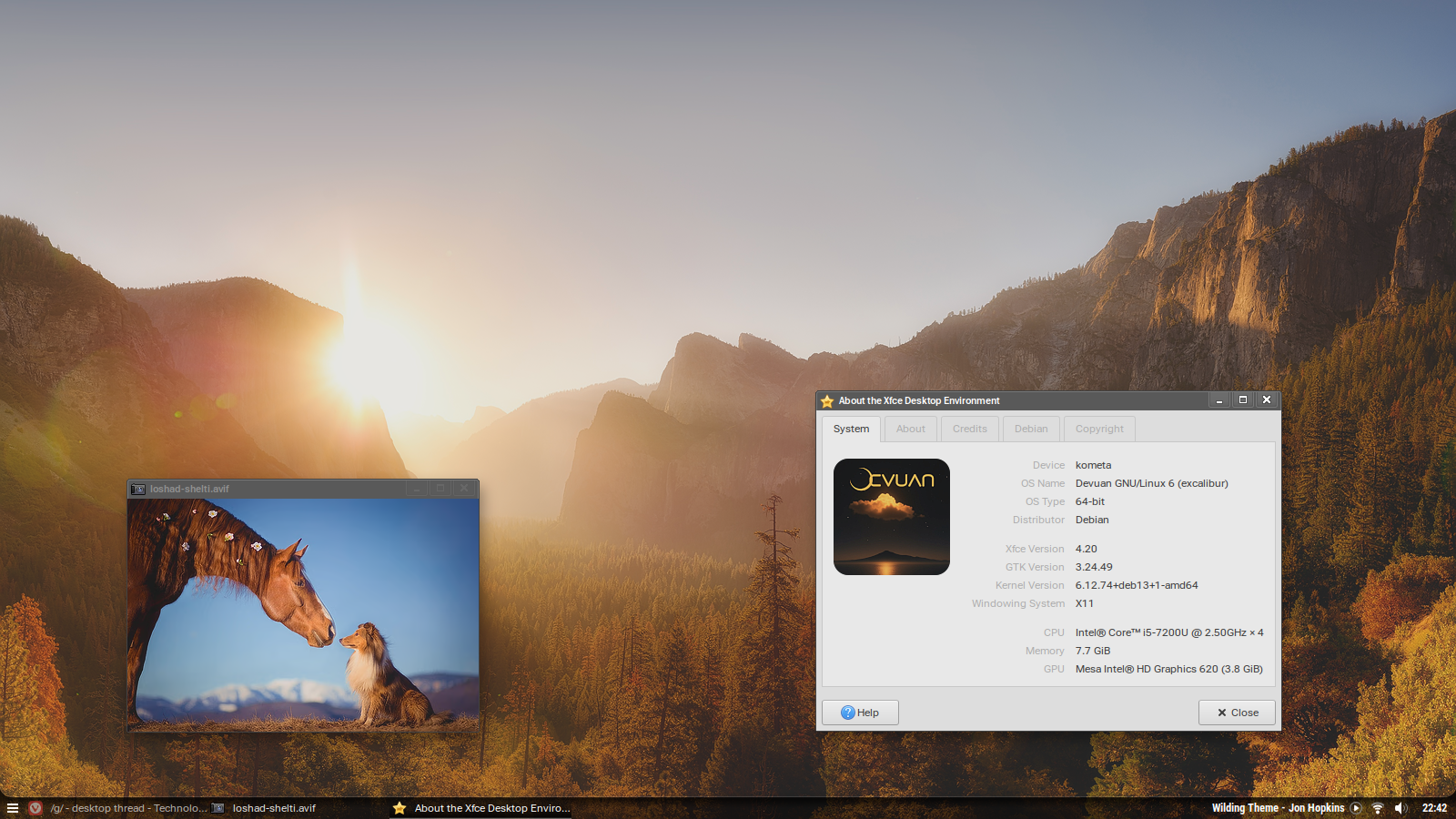Click the 'Device' field label
Viewport: 1456px width, 819px height.
(1048, 465)
